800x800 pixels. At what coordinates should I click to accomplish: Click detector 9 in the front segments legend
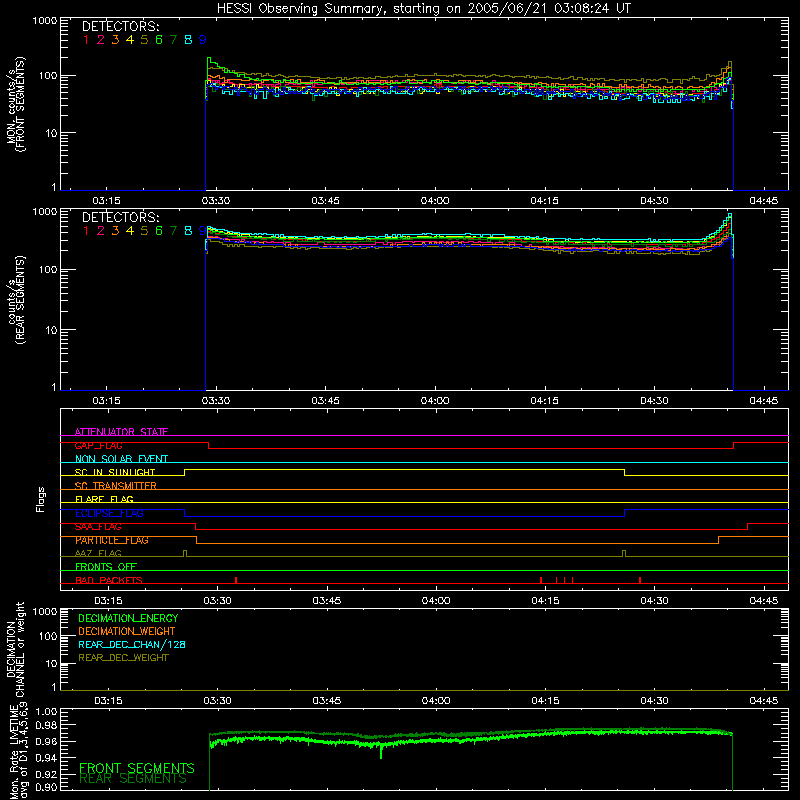203,40
